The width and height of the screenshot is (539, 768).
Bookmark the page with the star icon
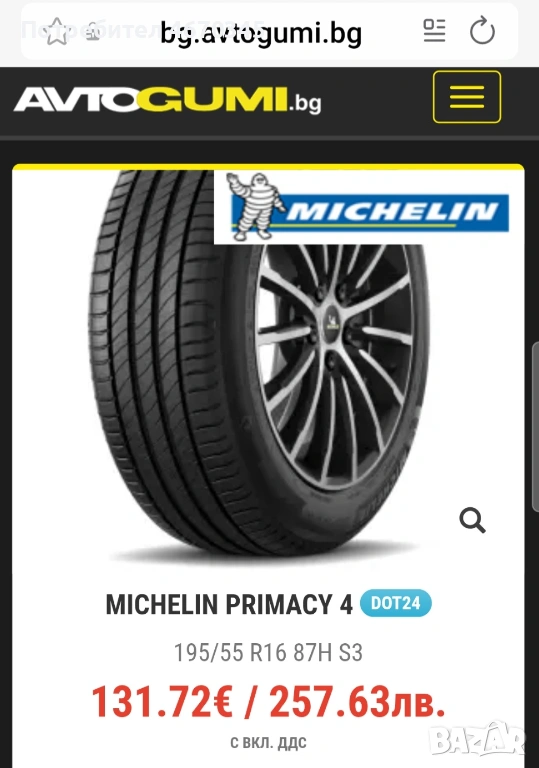[57, 31]
